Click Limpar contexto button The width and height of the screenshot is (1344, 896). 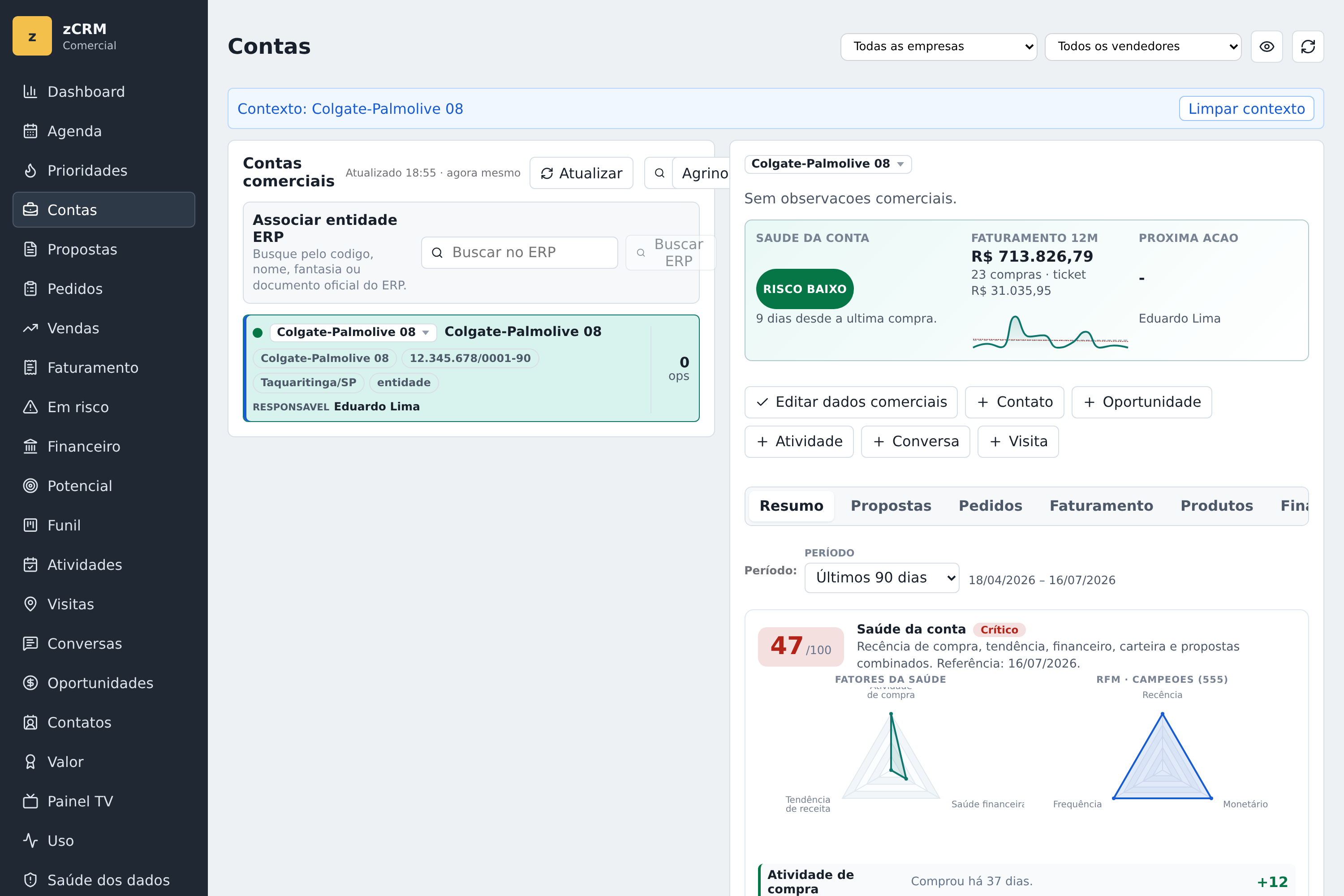click(1246, 108)
